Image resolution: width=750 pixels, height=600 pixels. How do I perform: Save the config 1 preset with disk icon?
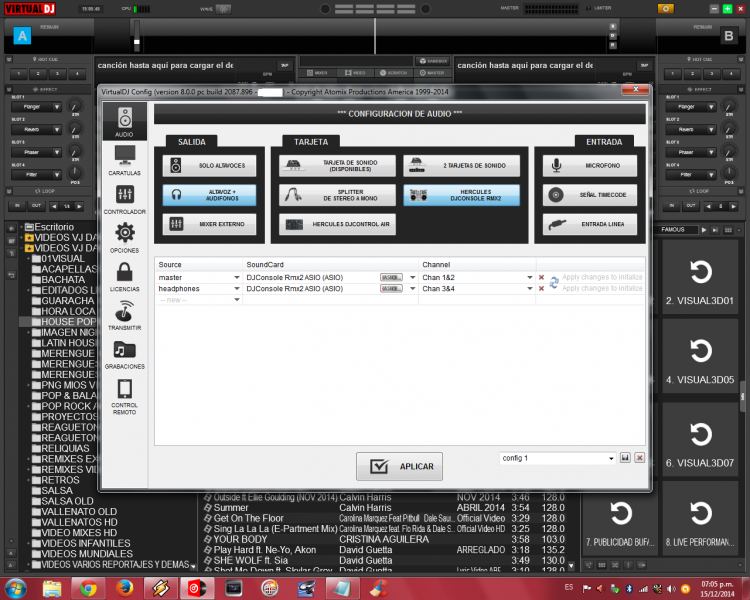click(625, 458)
